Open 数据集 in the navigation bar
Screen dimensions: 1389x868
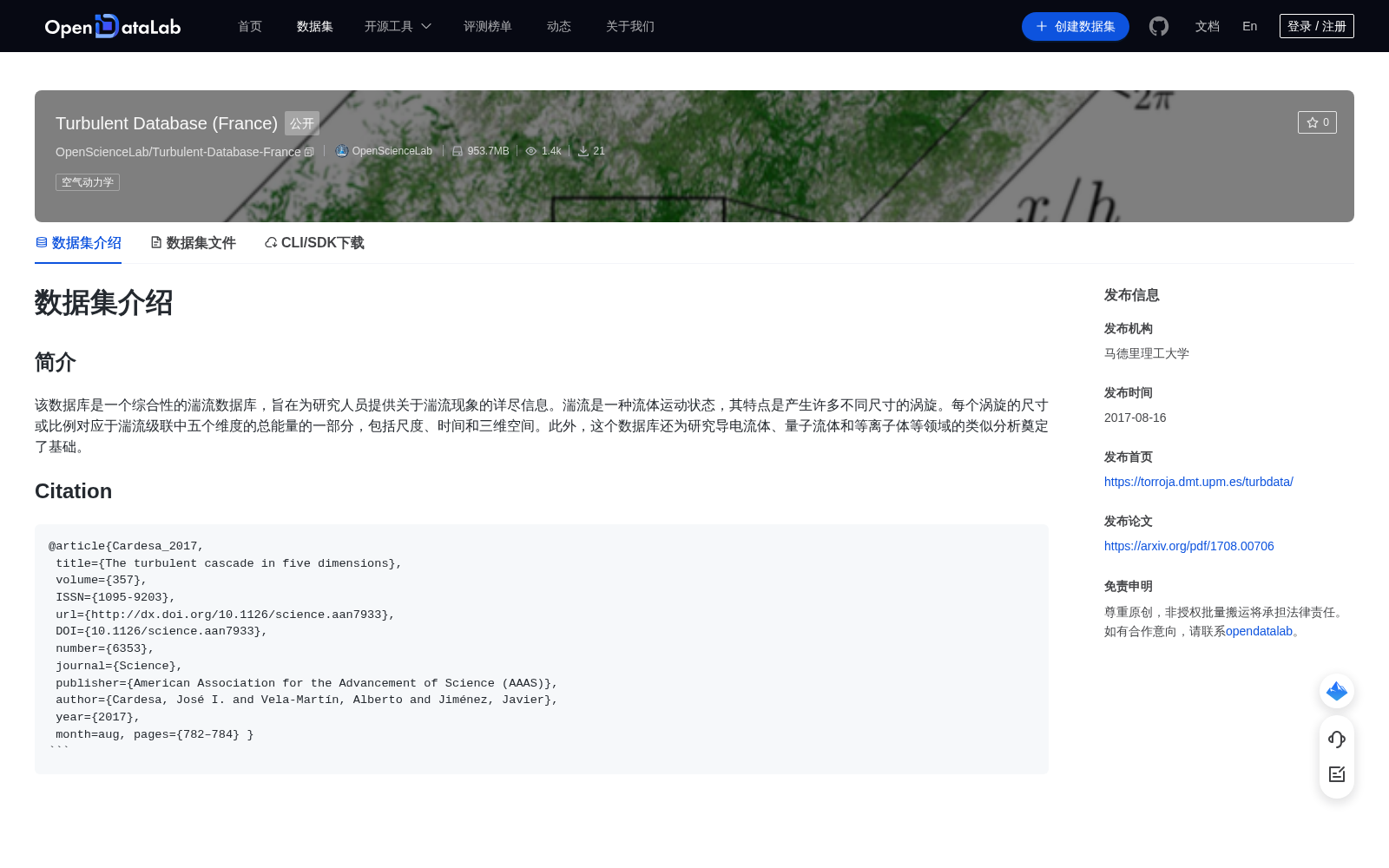pos(315,26)
